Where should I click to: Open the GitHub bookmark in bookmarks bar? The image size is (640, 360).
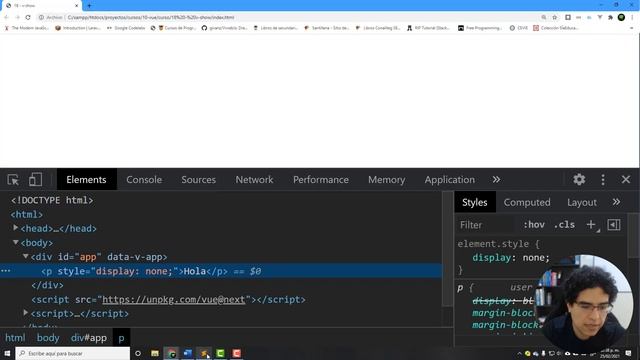[224, 28]
